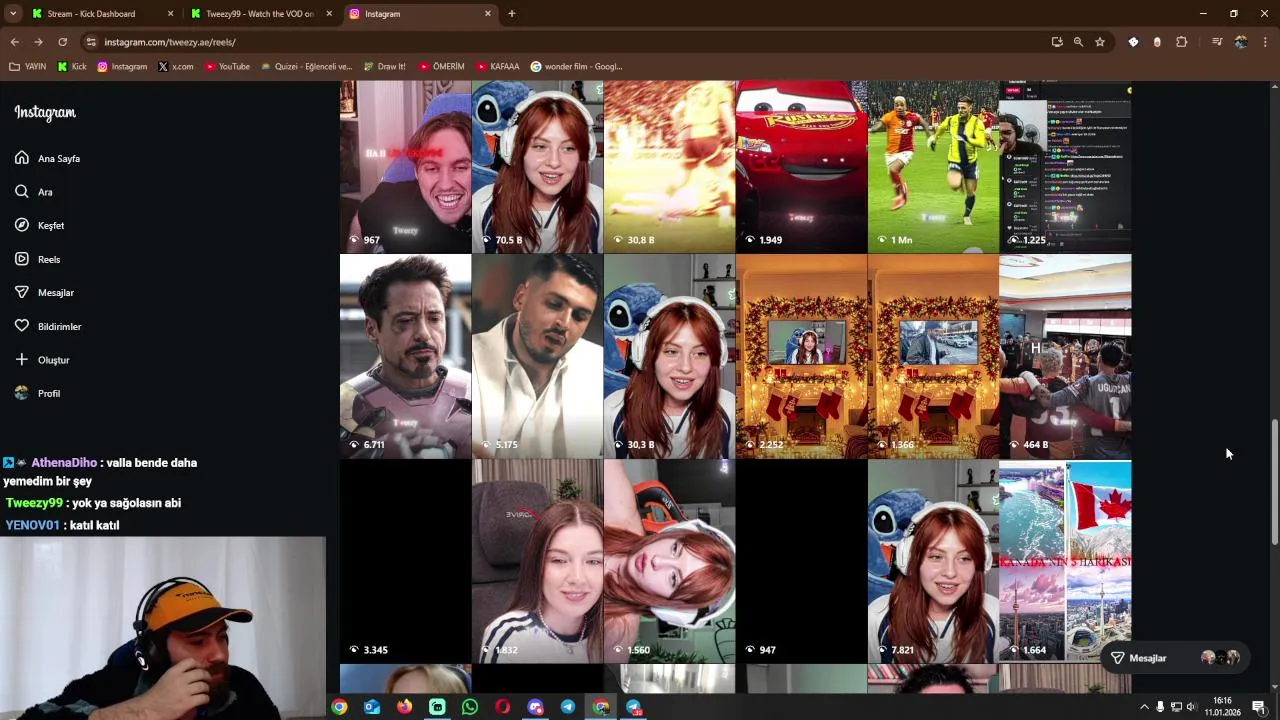Go back with browser back arrow
Screen dimensions: 1280x720
(14, 42)
